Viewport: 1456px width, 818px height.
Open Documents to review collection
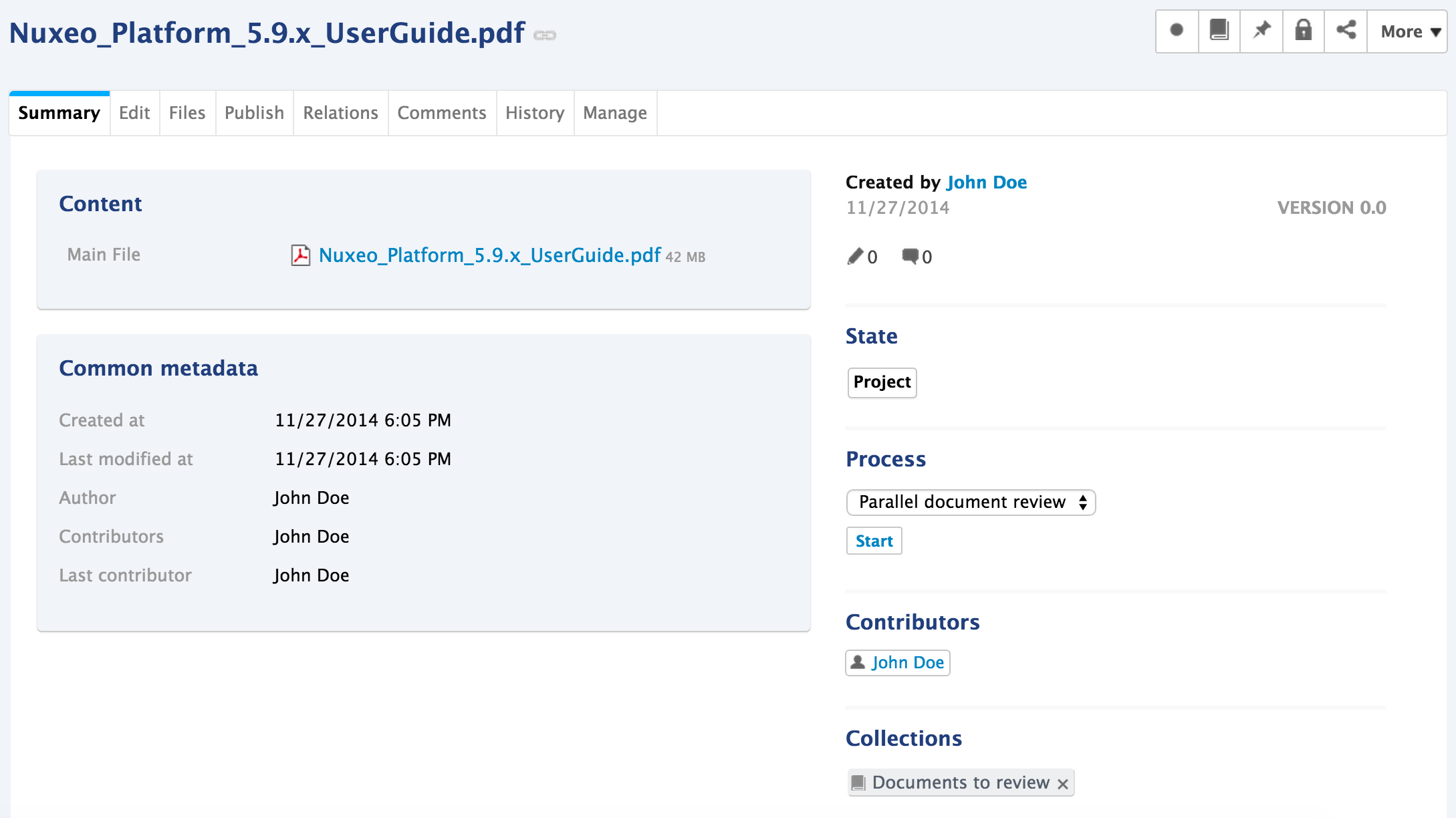click(x=961, y=783)
